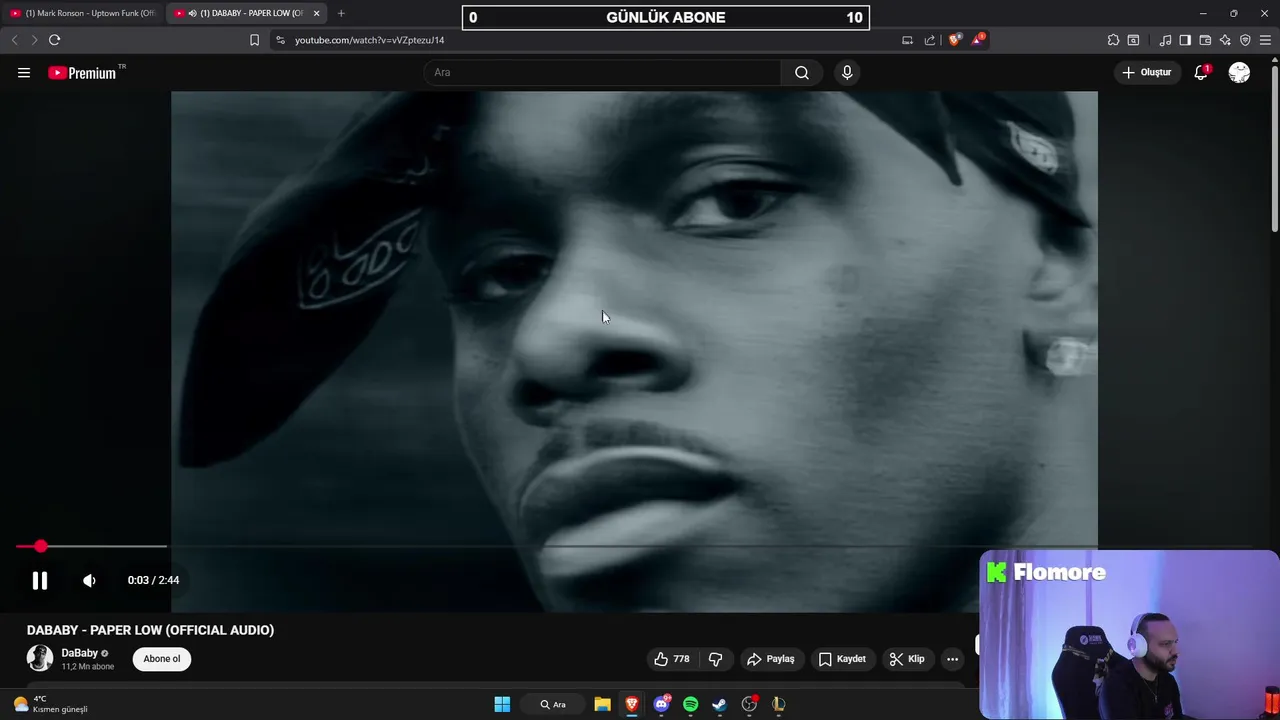Viewport: 1280px width, 720px height.
Task: Open the browser main menu
Action: (x=1266, y=40)
